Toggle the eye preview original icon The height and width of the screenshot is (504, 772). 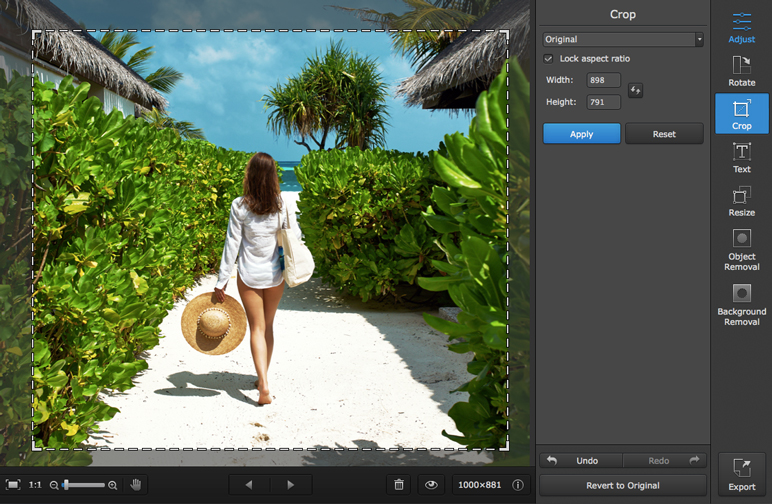click(x=431, y=485)
